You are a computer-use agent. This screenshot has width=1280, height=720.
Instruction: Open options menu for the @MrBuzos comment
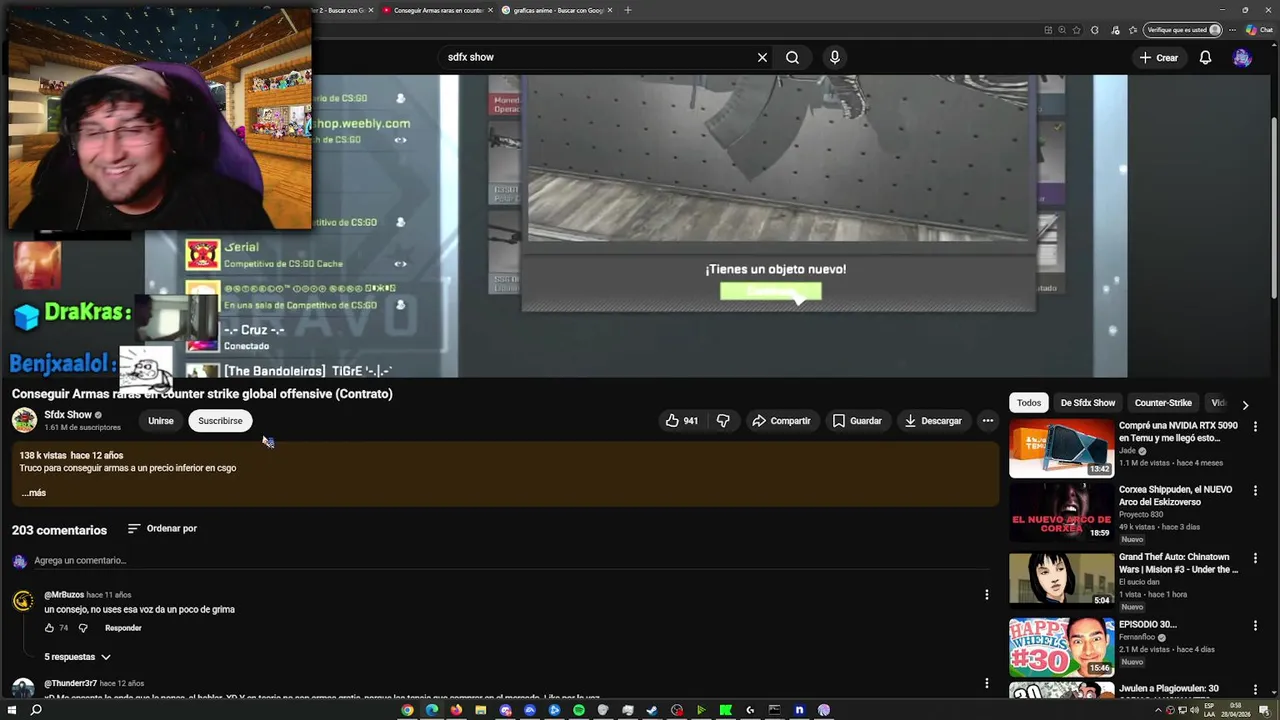pyautogui.click(x=987, y=595)
